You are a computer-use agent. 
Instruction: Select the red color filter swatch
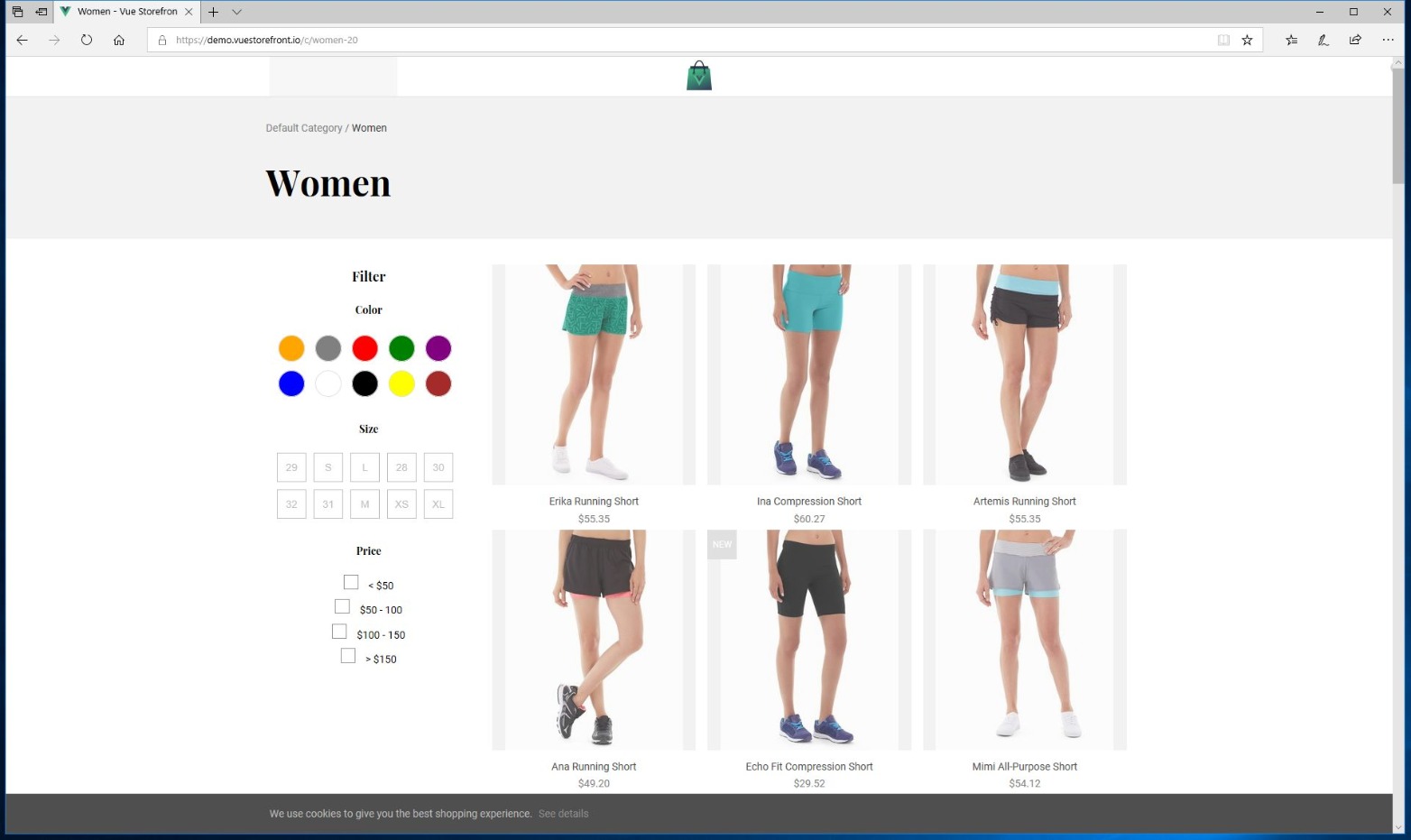coord(364,348)
